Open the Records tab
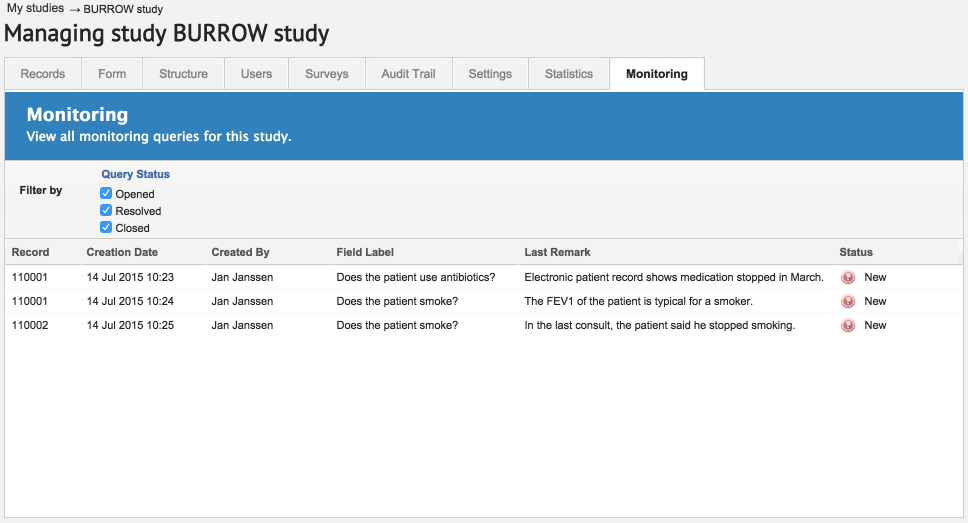The width and height of the screenshot is (968, 523). [x=43, y=74]
